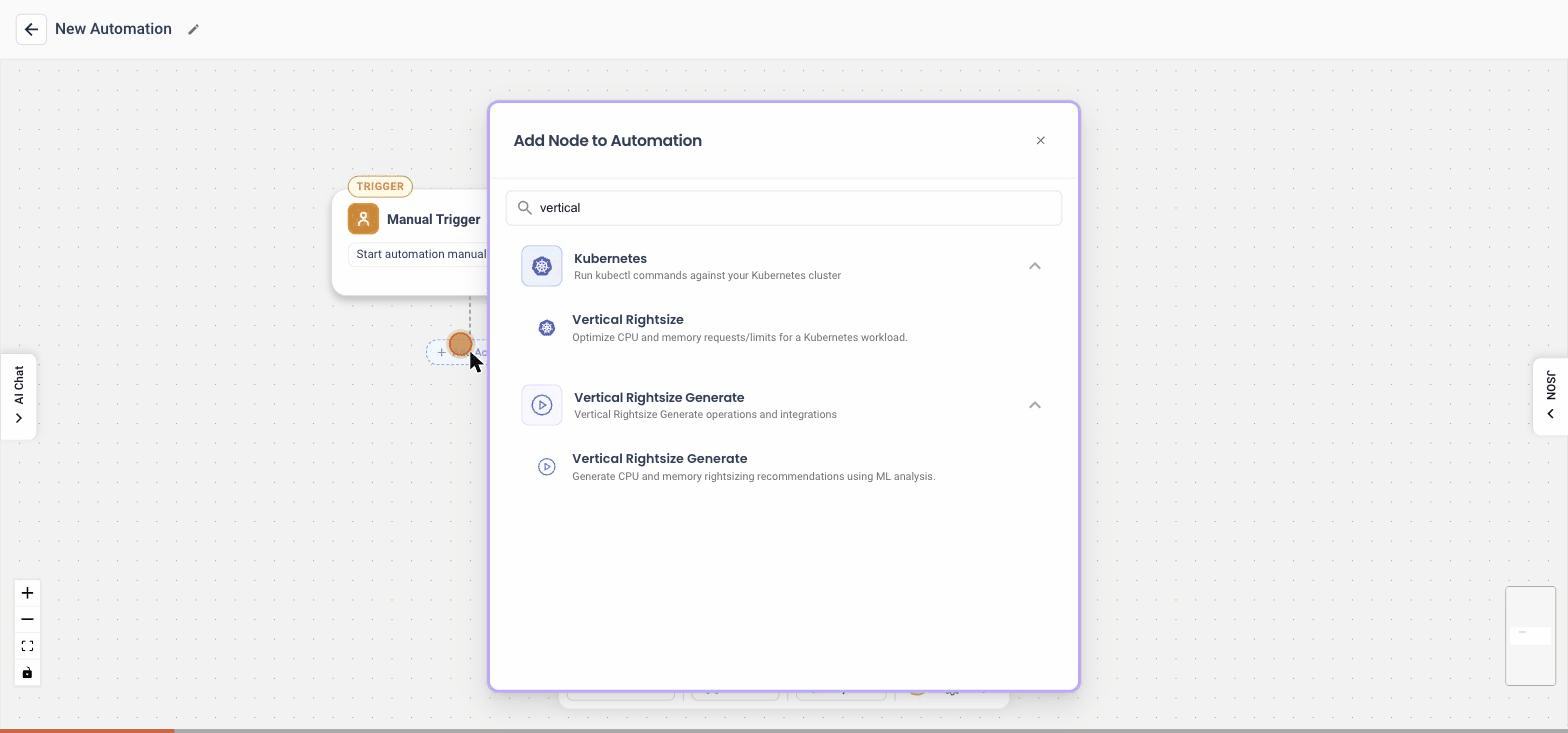Image resolution: width=1568 pixels, height=733 pixels.
Task: Collapse the Vertical Rightsize Generate category chevron
Action: click(1035, 405)
